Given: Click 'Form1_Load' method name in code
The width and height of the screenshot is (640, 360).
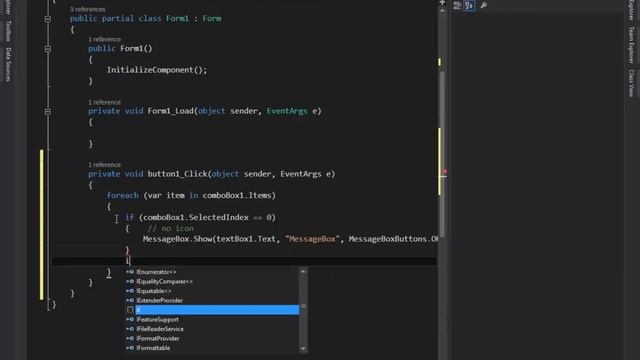Looking at the screenshot, I should point(171,111).
